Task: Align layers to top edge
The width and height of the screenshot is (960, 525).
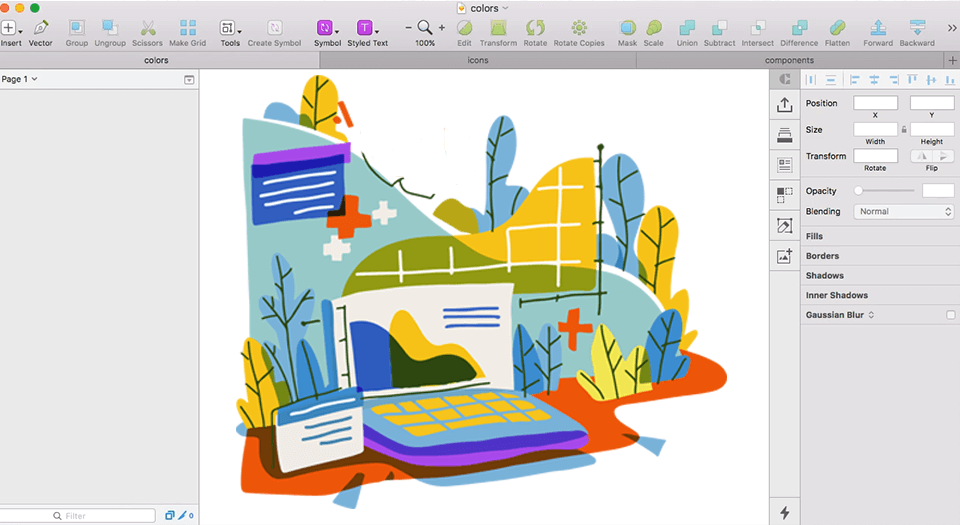Action: coord(913,80)
